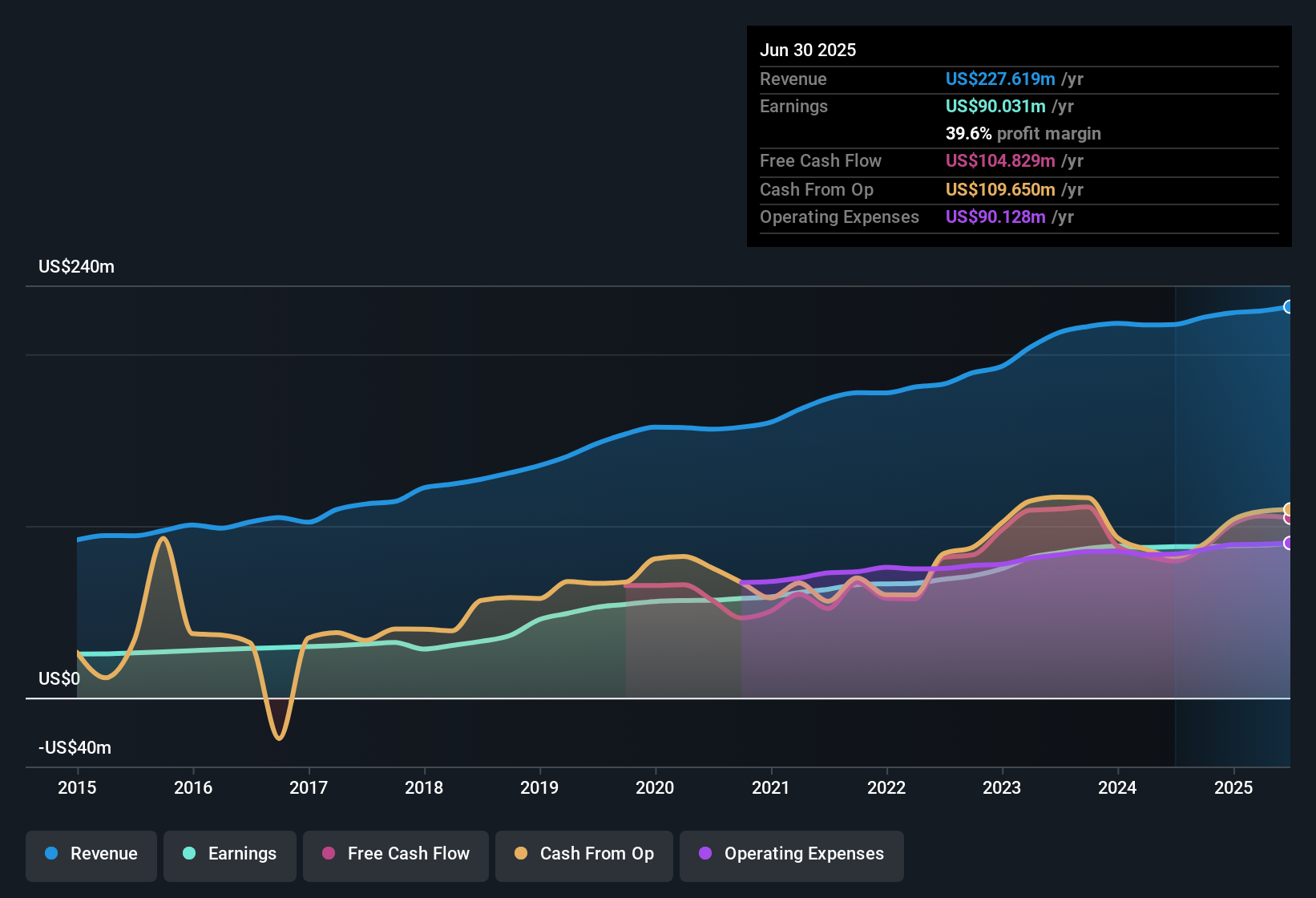
Task: Toggle the Free Cash Flow legend button
Action: pos(396,856)
